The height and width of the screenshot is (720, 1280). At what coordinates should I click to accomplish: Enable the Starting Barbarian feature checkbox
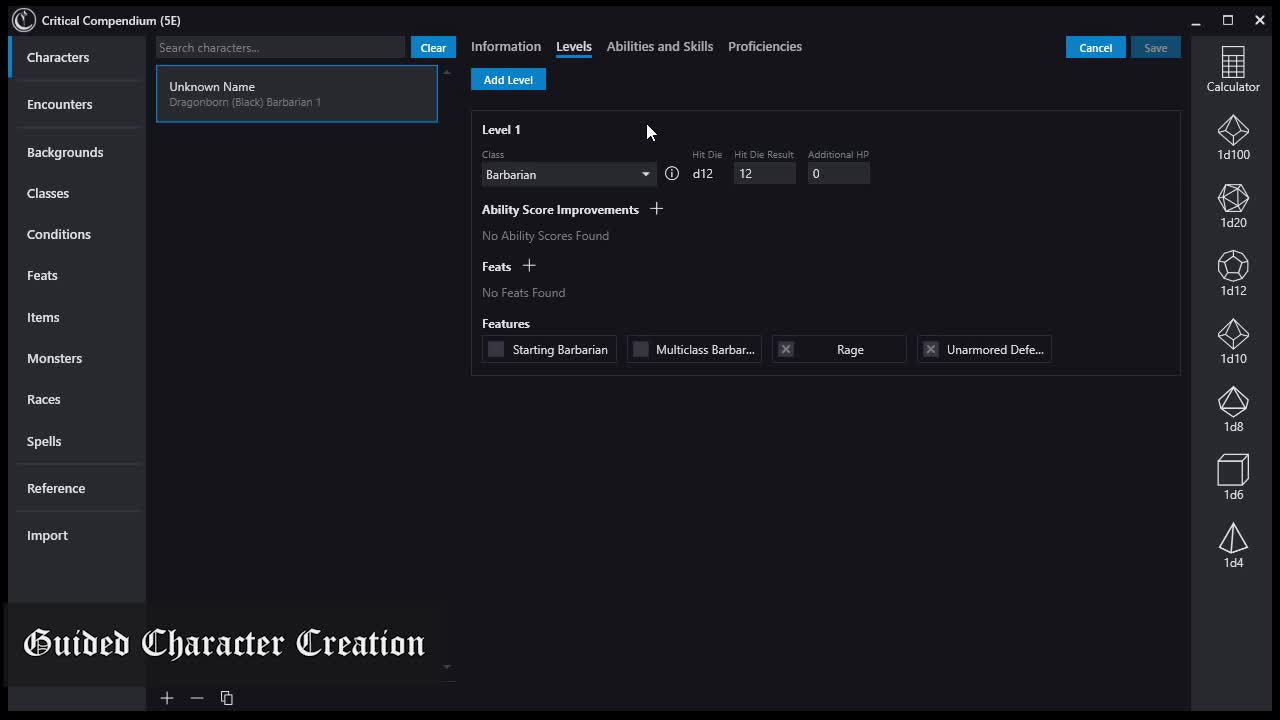point(496,350)
